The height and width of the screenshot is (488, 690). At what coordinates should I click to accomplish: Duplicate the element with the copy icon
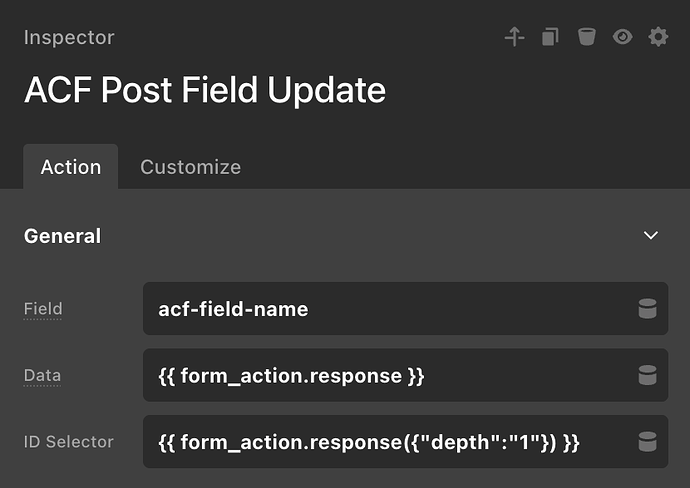tap(550, 37)
